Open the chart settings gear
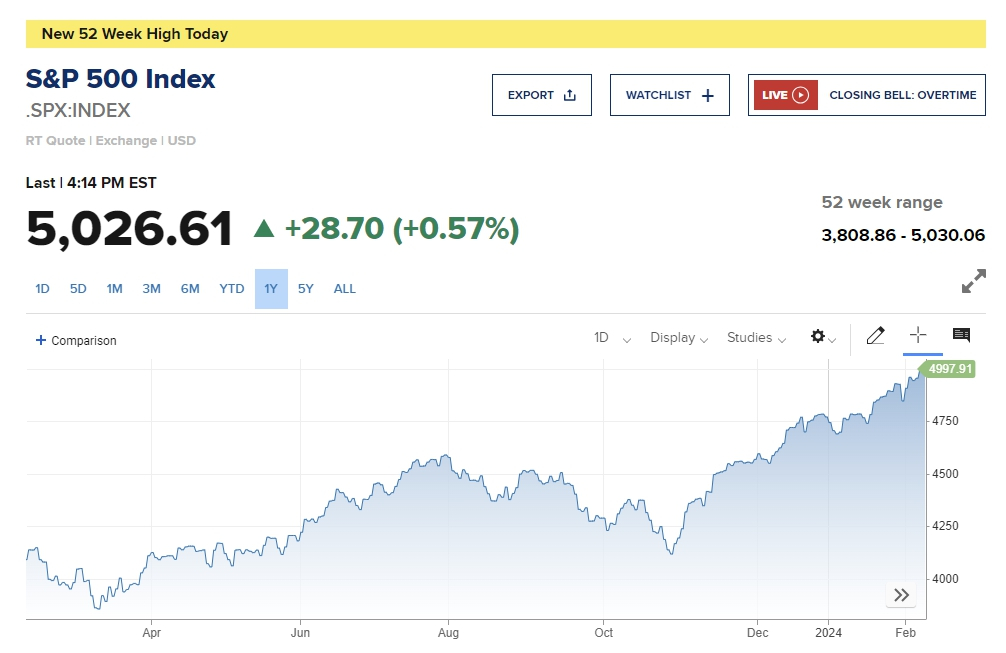Screen dimensions: 1006x653 click(820, 337)
